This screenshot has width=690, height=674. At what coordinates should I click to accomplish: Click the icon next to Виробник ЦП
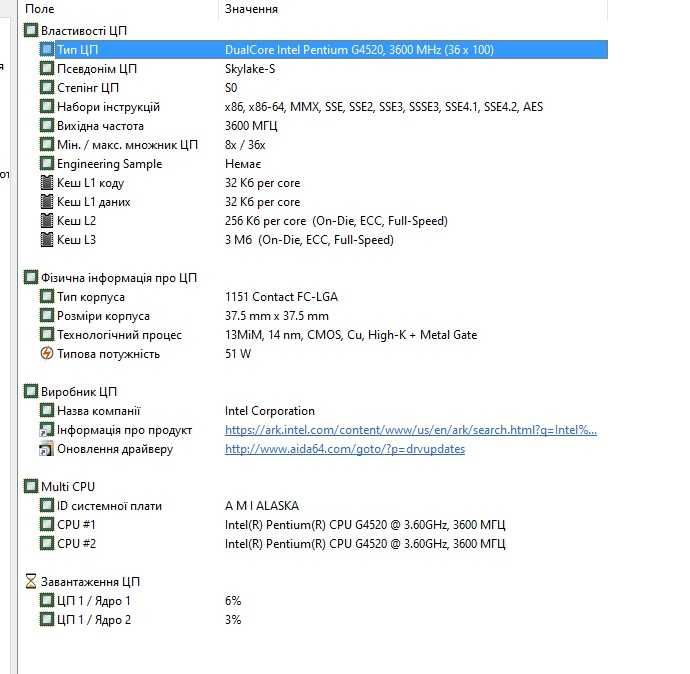tap(31, 392)
